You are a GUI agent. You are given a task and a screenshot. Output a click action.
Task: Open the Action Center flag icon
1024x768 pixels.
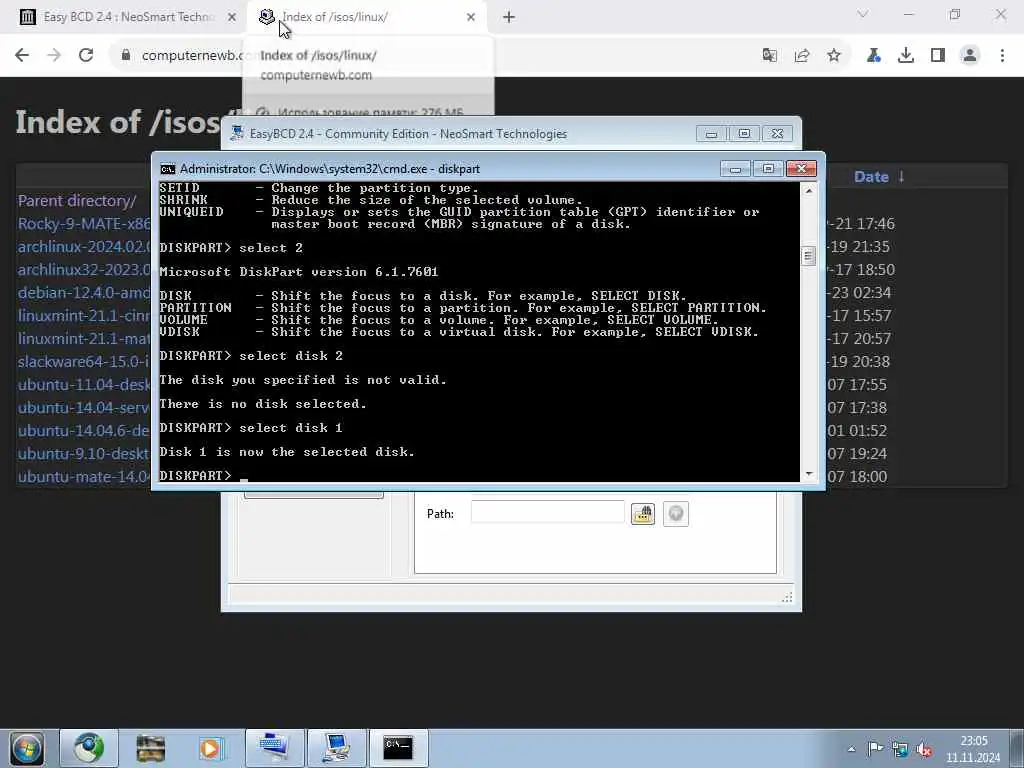[875, 749]
